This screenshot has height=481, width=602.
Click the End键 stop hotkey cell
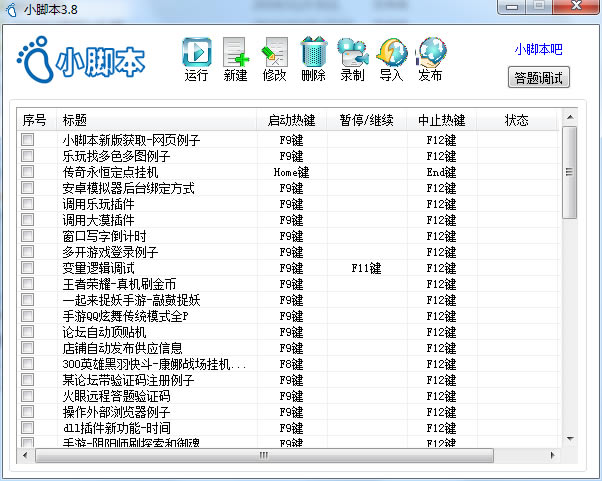pos(442,172)
